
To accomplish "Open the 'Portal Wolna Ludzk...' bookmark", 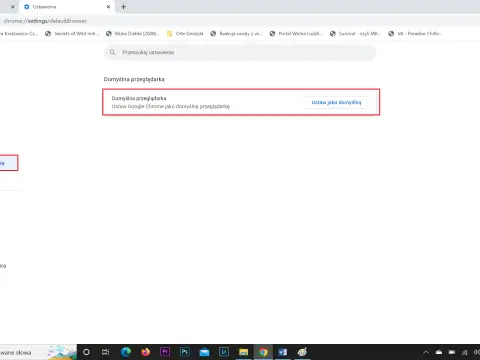I will pyautogui.click(x=296, y=34).
